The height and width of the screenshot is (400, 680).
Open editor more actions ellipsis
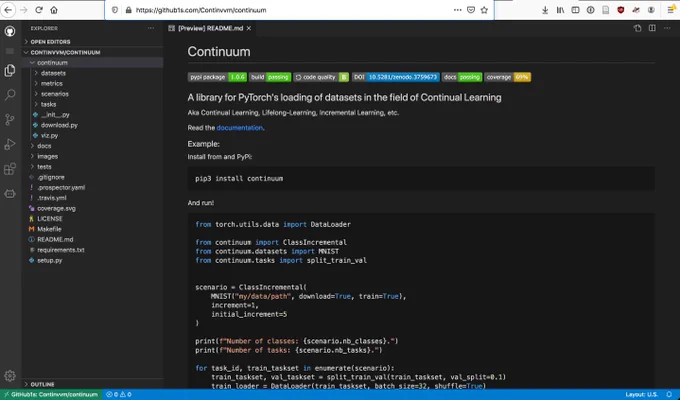667,28
